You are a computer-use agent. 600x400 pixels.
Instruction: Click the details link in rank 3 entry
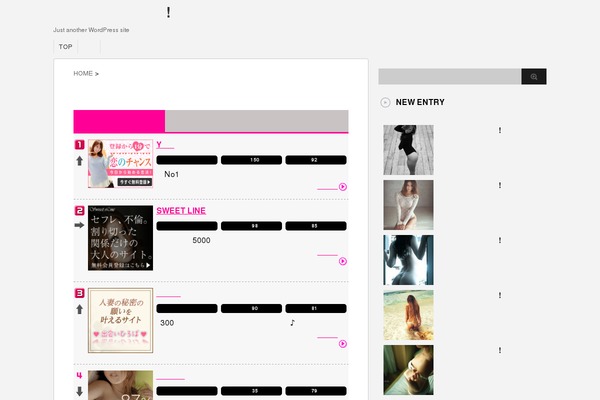pos(327,335)
